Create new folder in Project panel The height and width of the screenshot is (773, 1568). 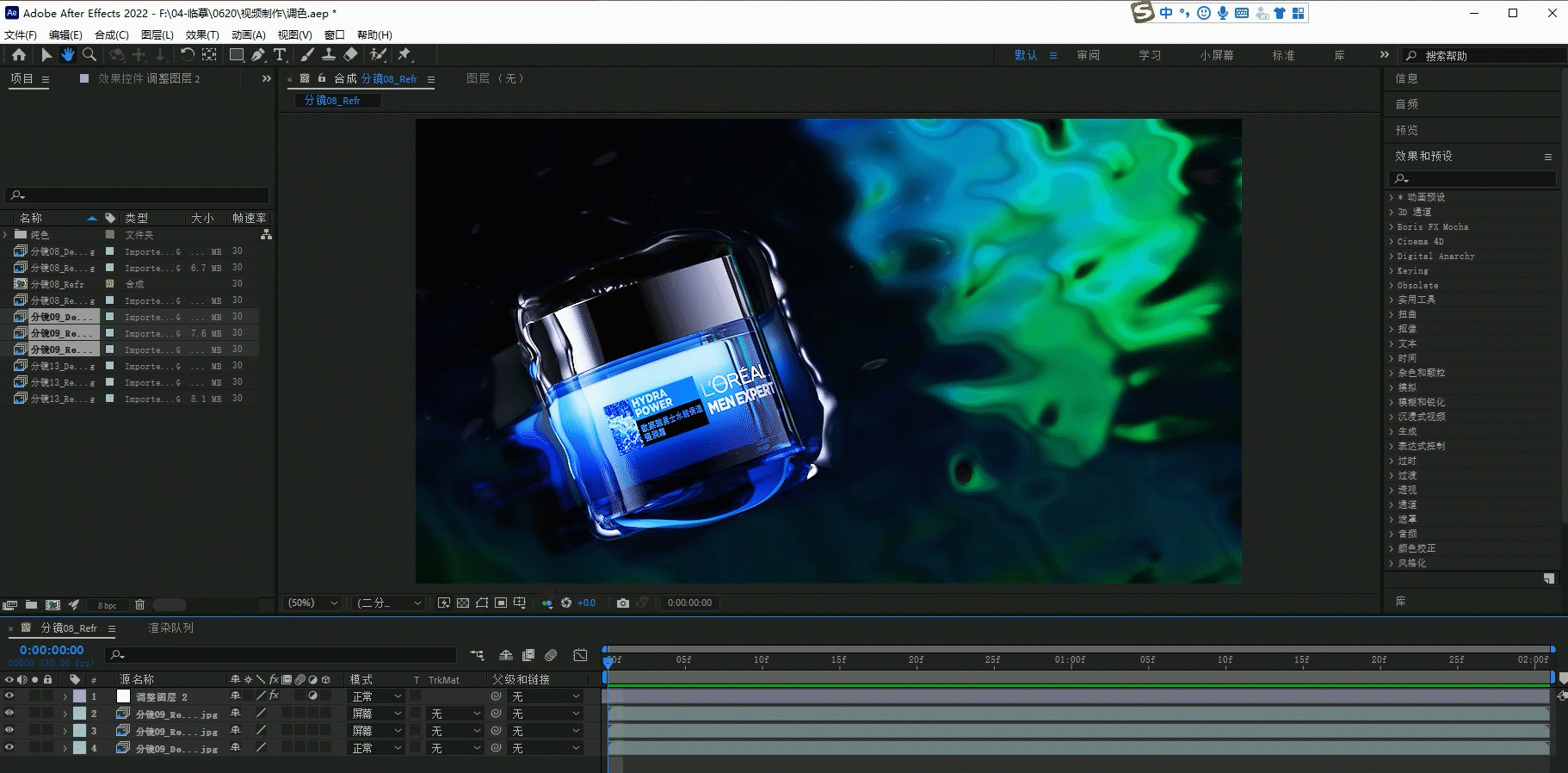point(31,604)
